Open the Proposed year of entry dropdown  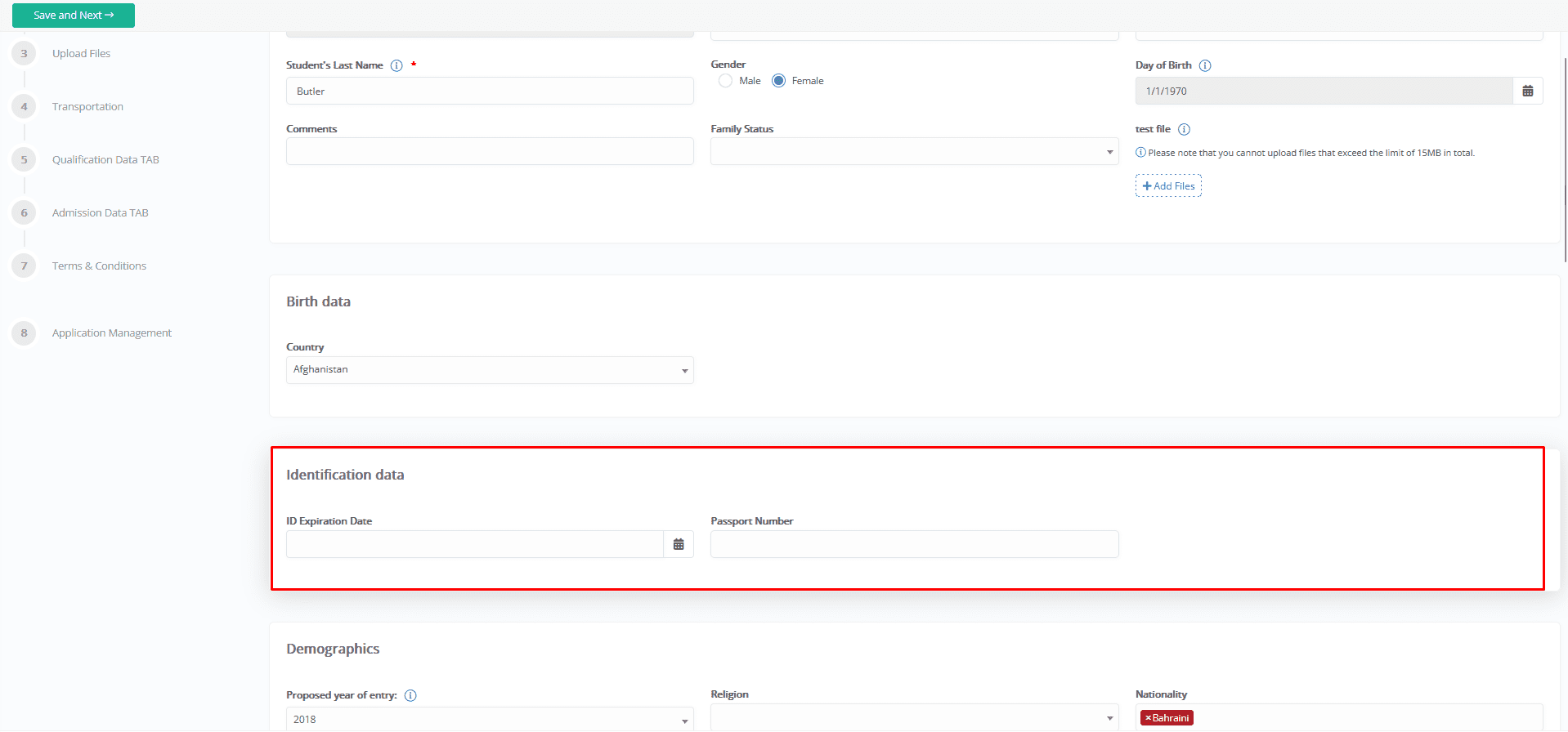pos(490,719)
